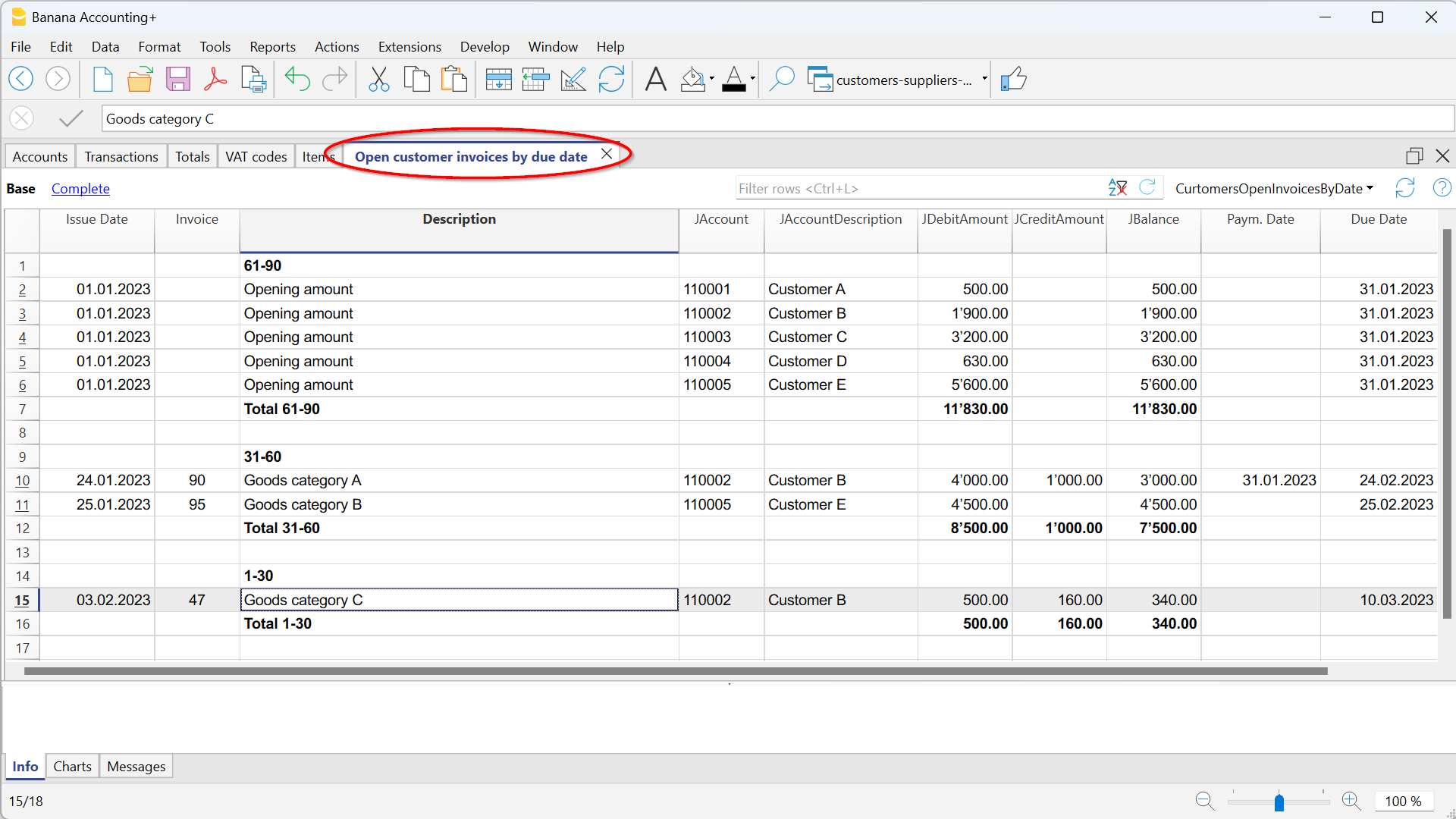Cancel cell entry with the X button
The image size is (1456, 819).
coord(21,118)
